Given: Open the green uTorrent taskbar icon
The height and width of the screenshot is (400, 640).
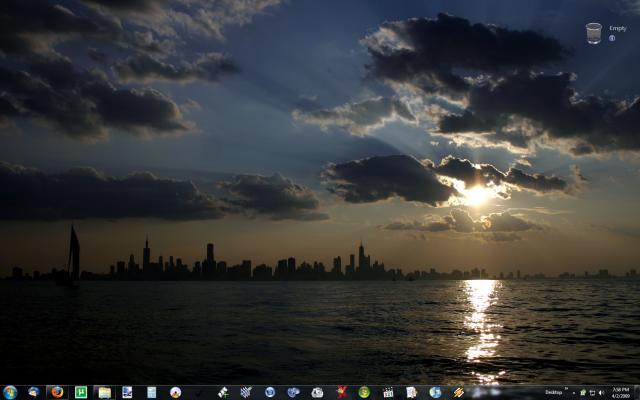Looking at the screenshot, I should pyautogui.click(x=81, y=392).
